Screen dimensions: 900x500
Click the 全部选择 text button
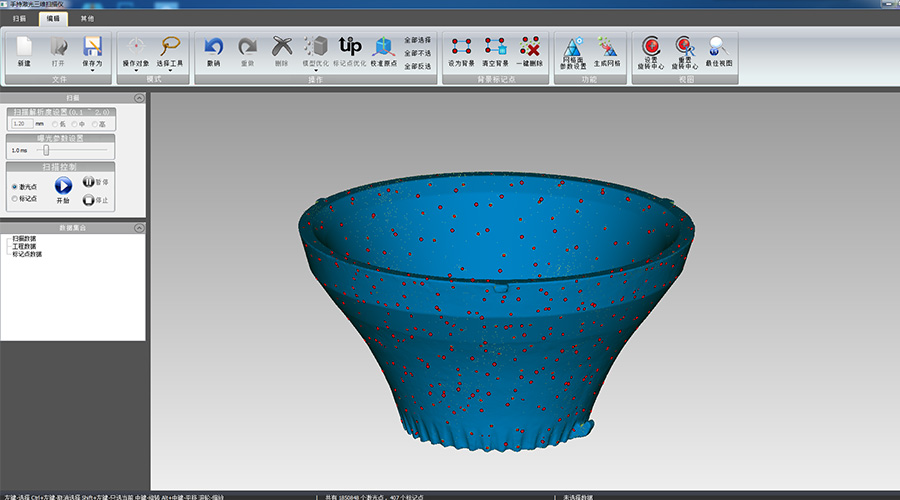pos(417,40)
